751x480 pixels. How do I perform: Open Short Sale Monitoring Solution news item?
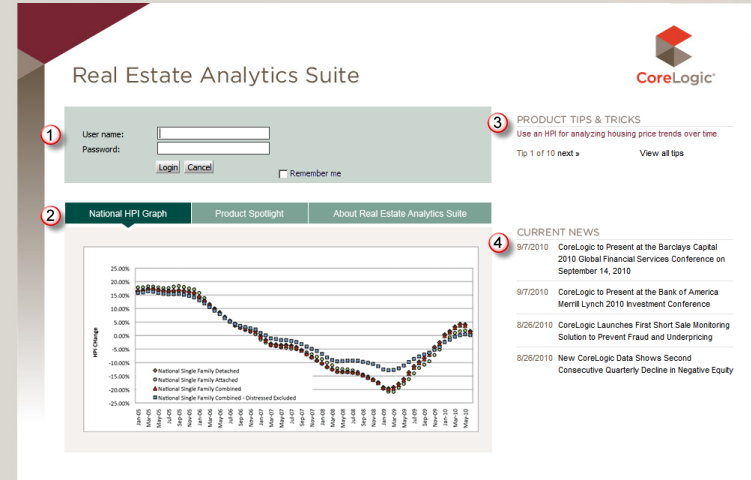644,331
